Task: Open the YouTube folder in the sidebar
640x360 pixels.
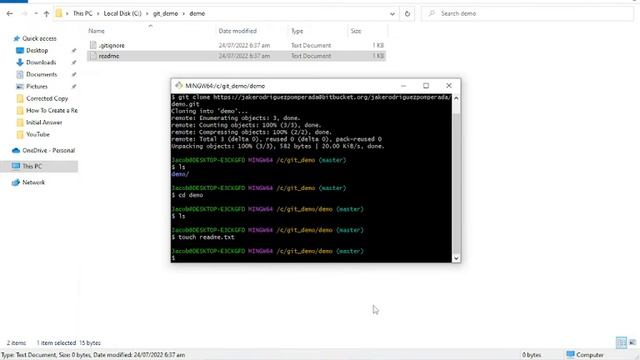Action: 38,134
